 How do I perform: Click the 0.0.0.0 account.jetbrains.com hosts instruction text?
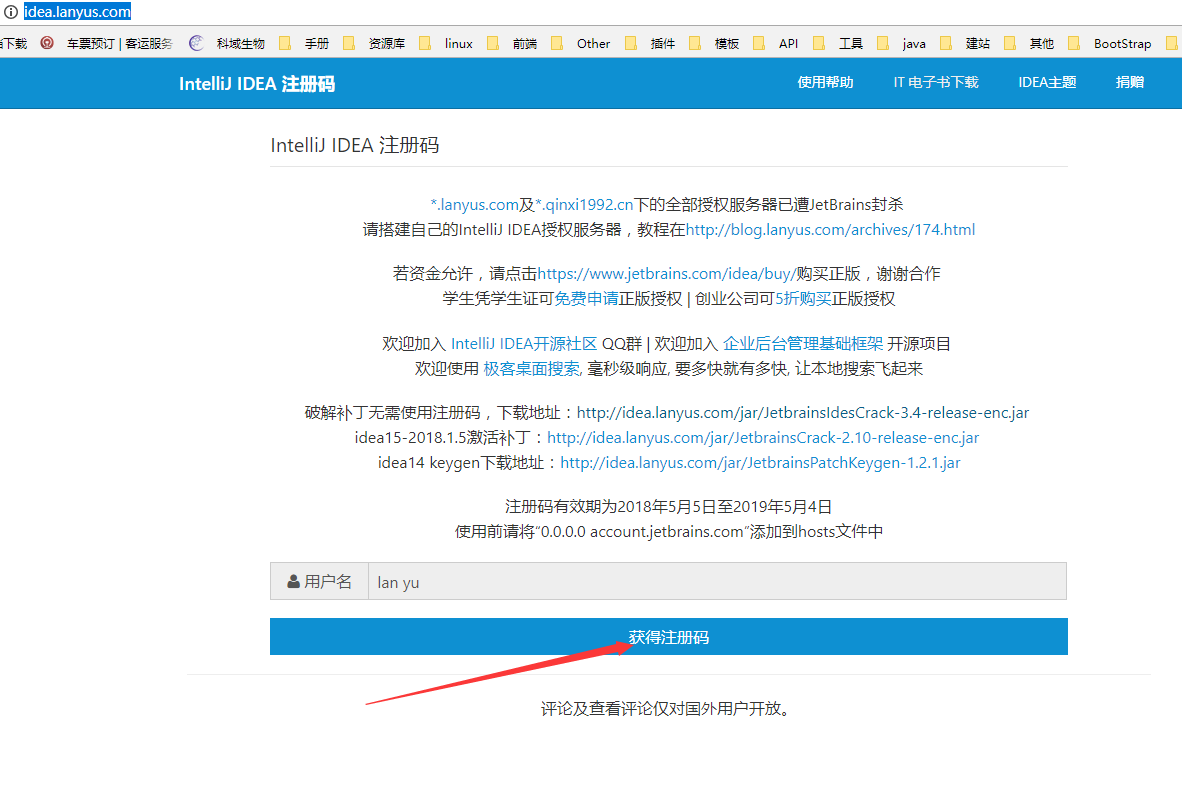(668, 532)
